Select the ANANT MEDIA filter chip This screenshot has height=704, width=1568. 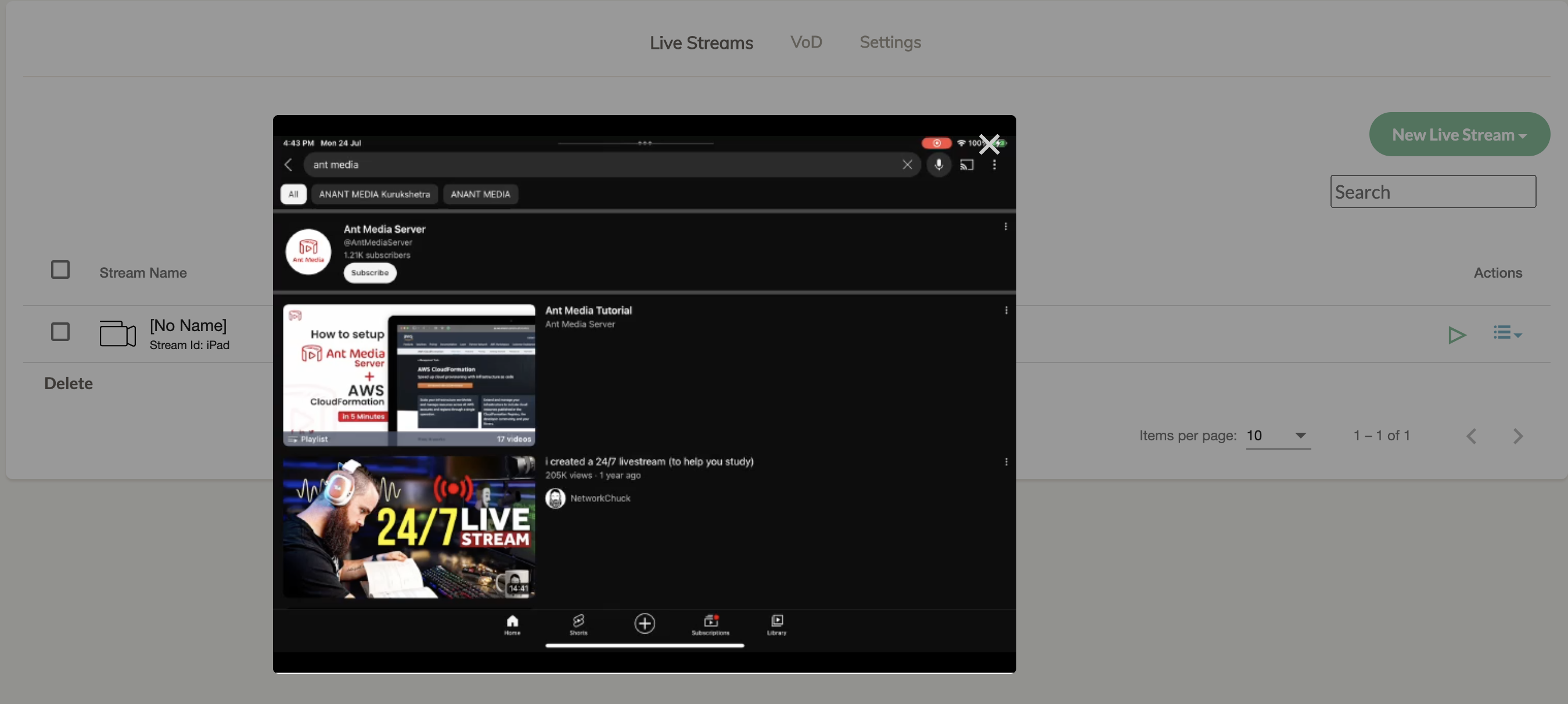click(480, 194)
